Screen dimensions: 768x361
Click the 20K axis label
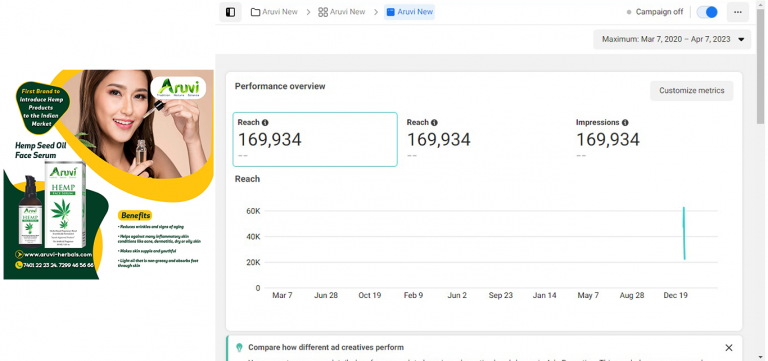coord(253,263)
